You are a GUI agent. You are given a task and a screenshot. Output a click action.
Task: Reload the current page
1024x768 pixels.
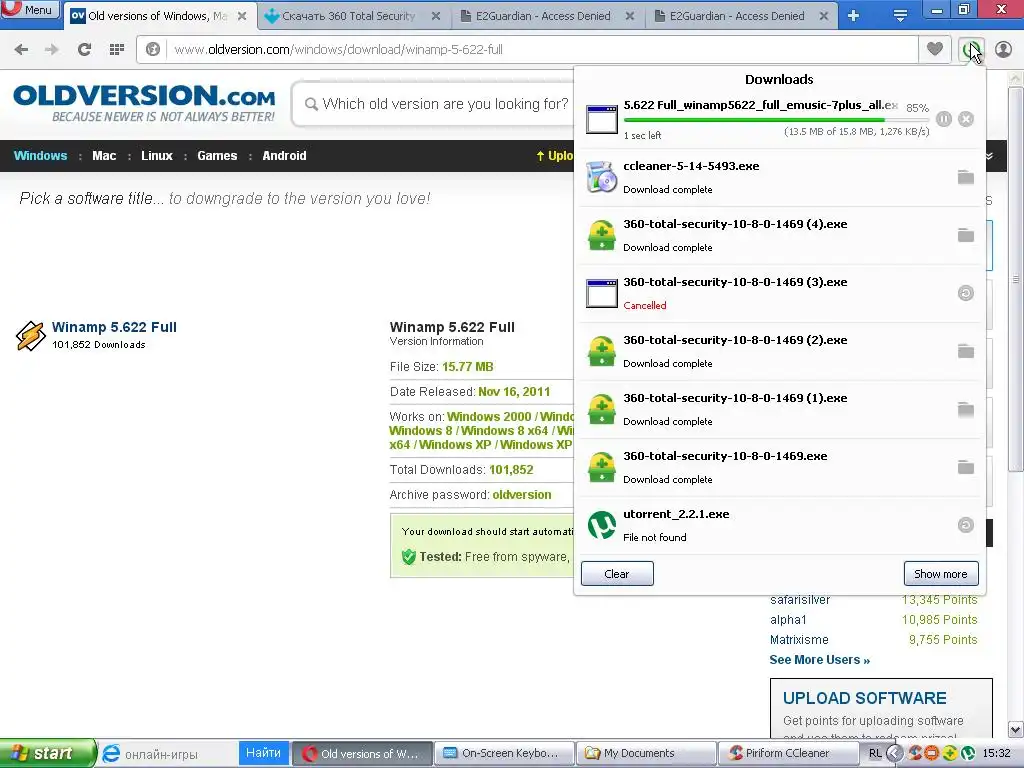pyautogui.click(x=84, y=50)
